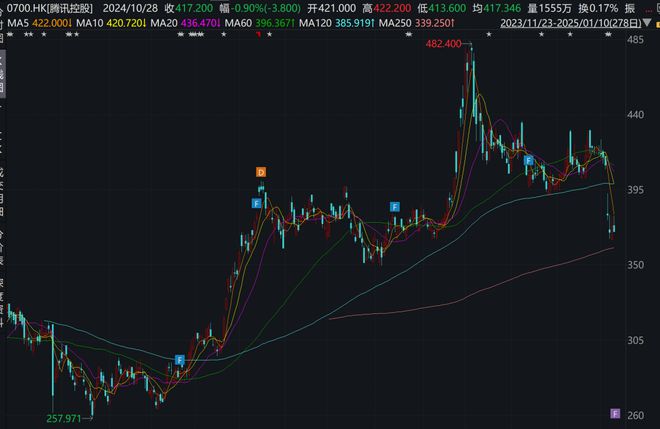Click the 482.400 highest price label
The height and width of the screenshot is (429, 660).
pos(443,44)
